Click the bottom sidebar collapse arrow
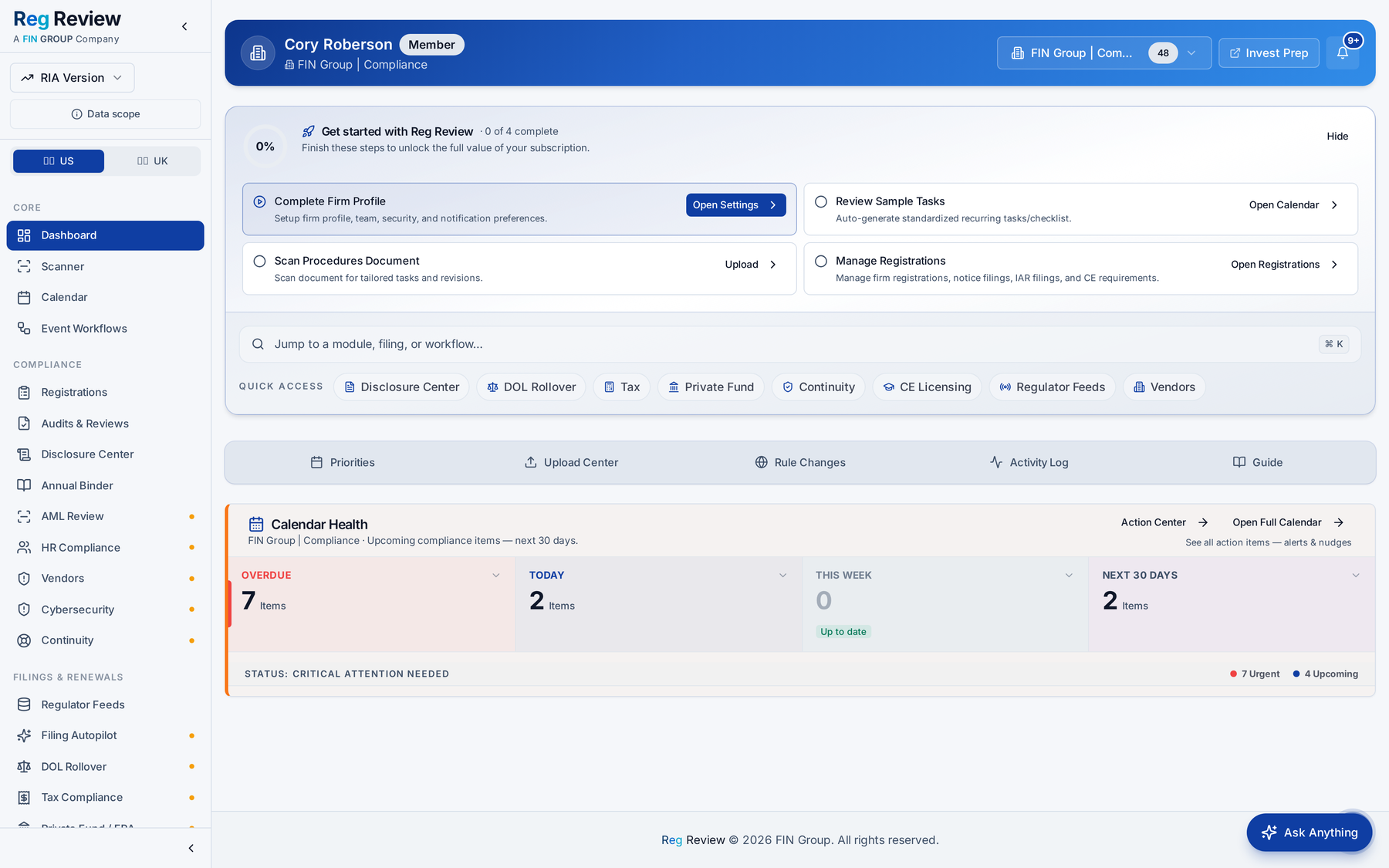The image size is (1389, 868). pyautogui.click(x=191, y=848)
